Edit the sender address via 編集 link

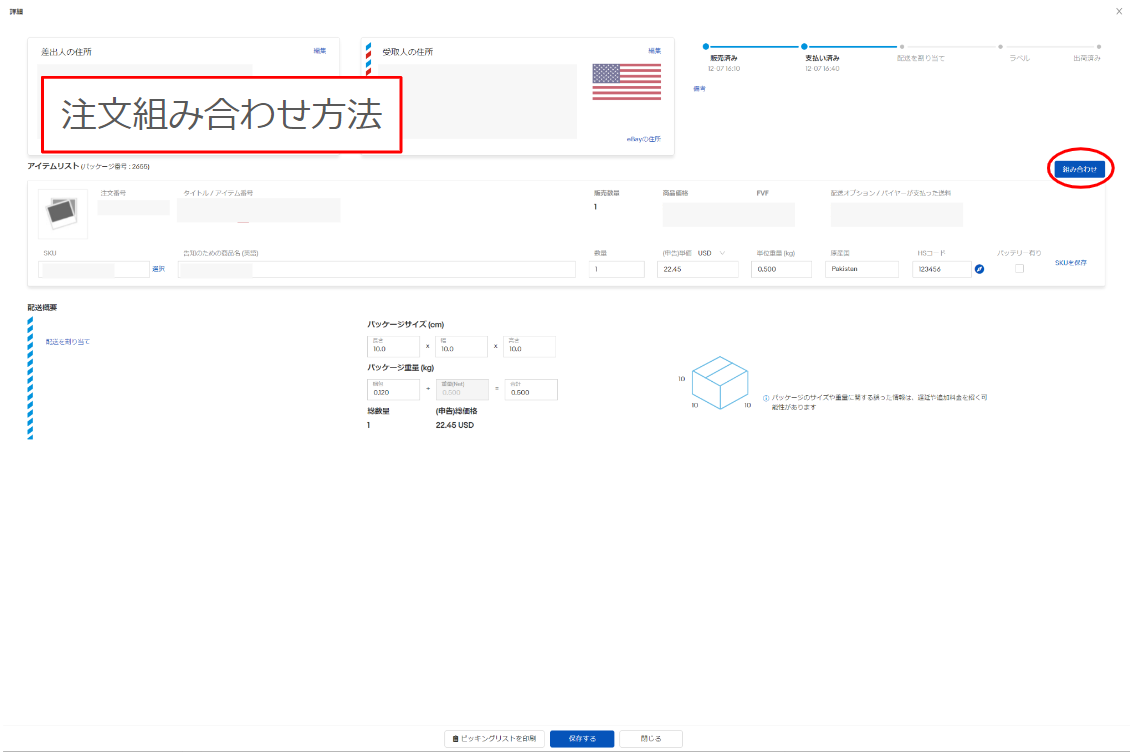(x=319, y=50)
